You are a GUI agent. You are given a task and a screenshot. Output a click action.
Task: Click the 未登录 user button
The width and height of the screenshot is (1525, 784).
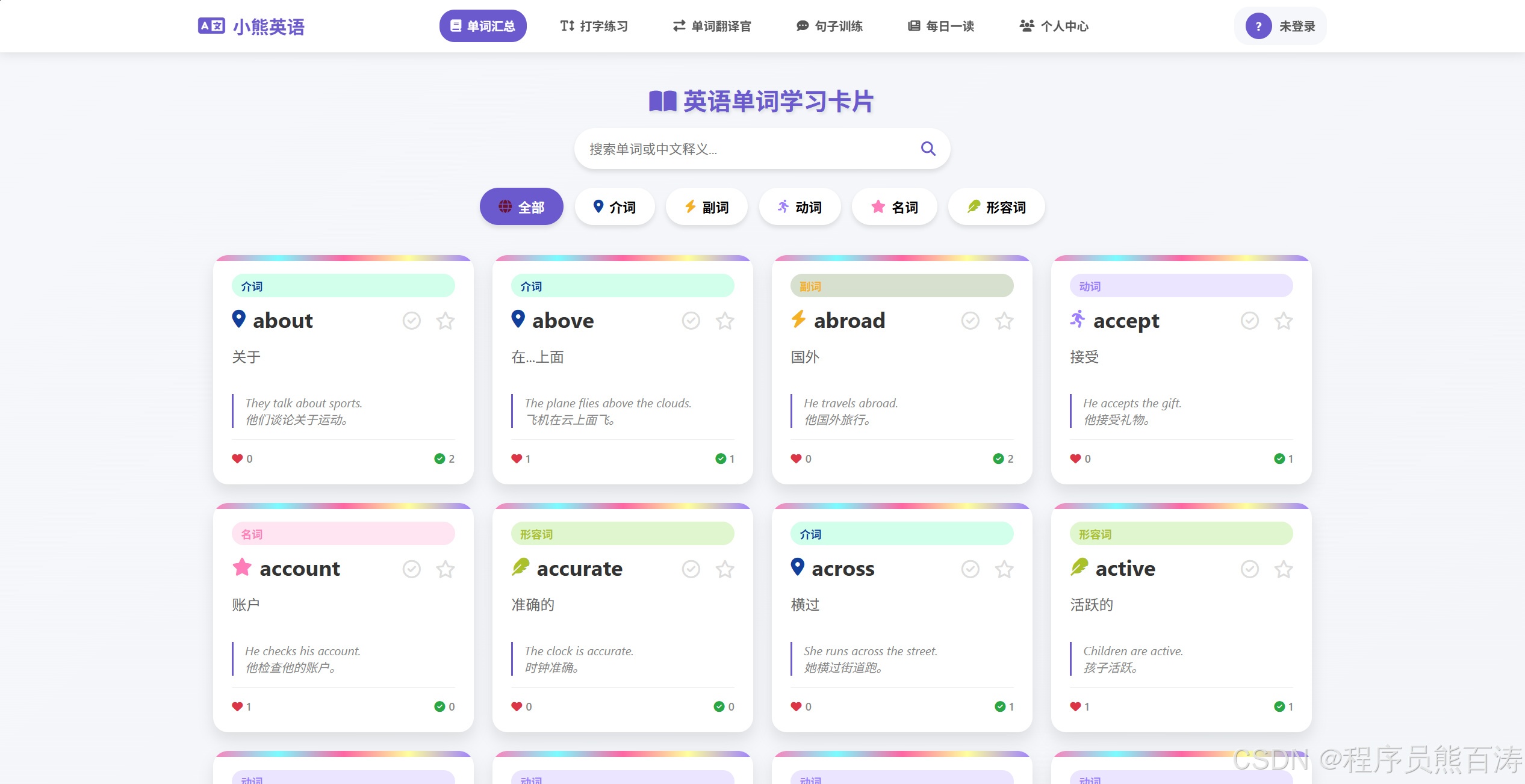tap(1281, 26)
